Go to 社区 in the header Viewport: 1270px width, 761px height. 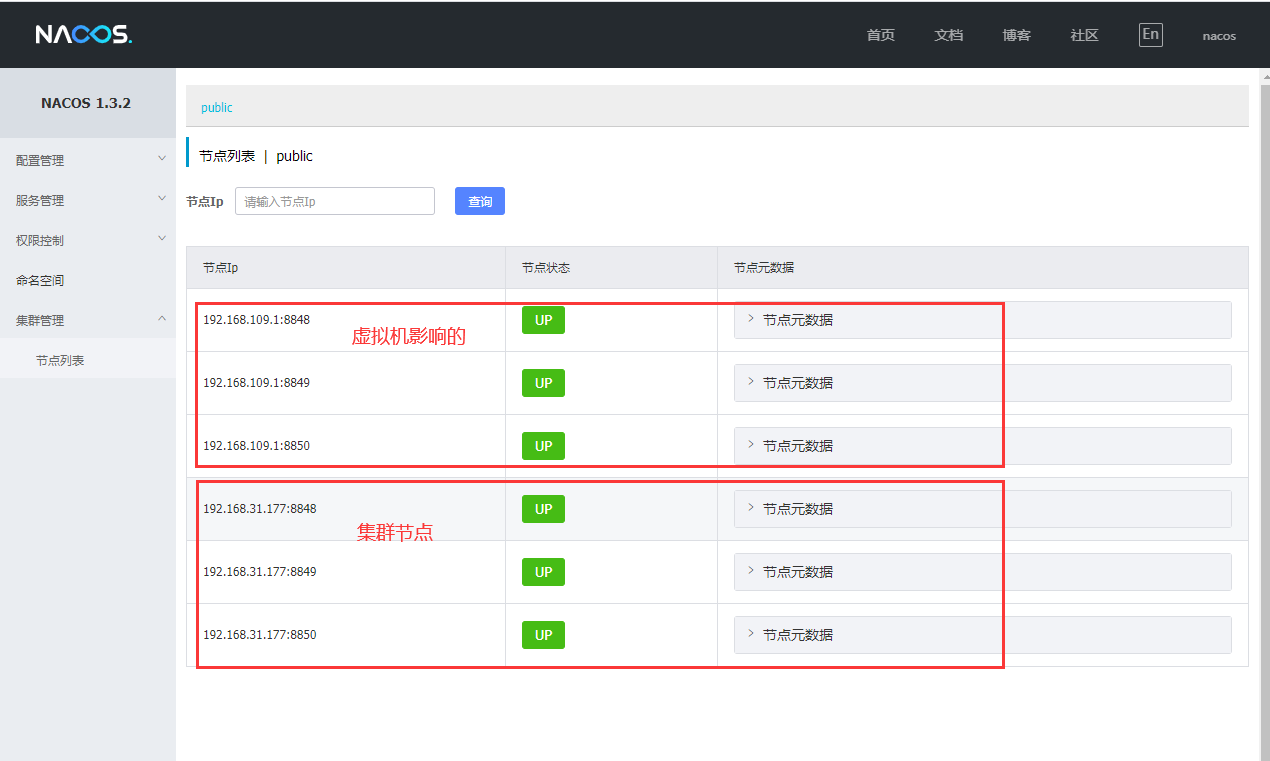click(x=1084, y=35)
